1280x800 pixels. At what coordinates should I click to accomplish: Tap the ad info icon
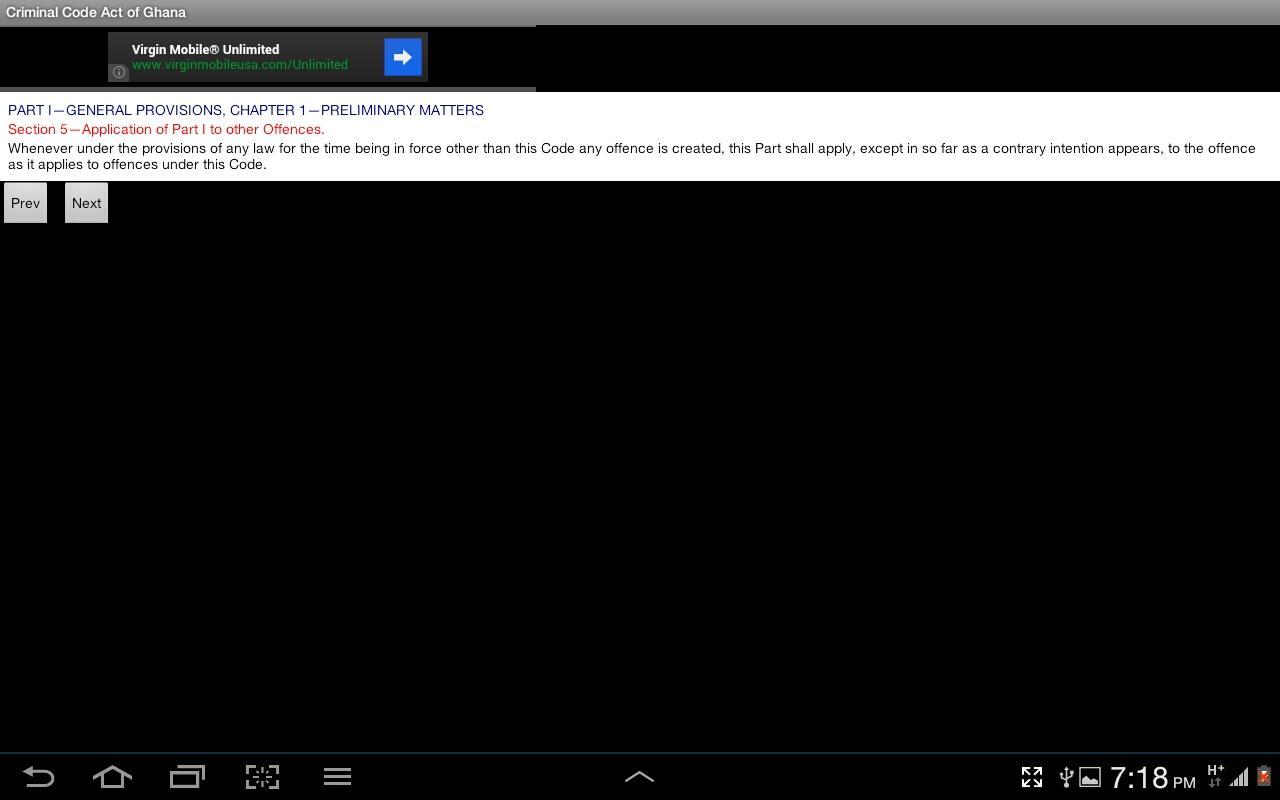118,72
